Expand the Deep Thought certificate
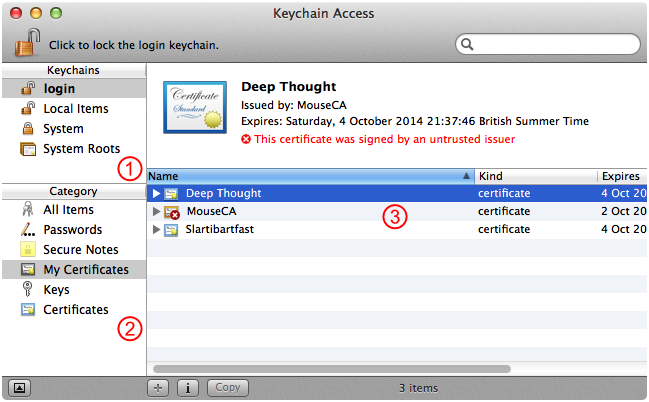The image size is (649, 402). (155, 193)
